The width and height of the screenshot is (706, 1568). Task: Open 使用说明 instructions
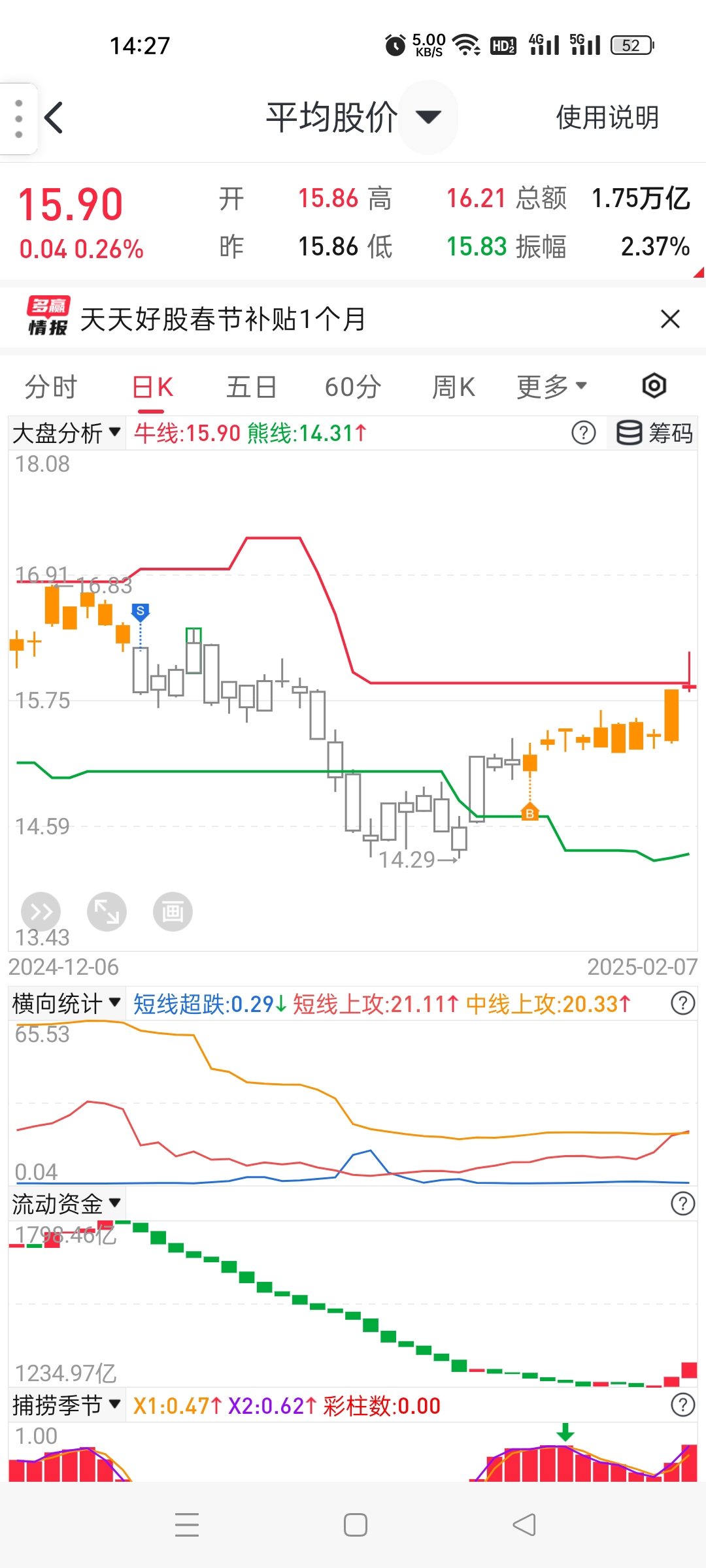pos(607,118)
